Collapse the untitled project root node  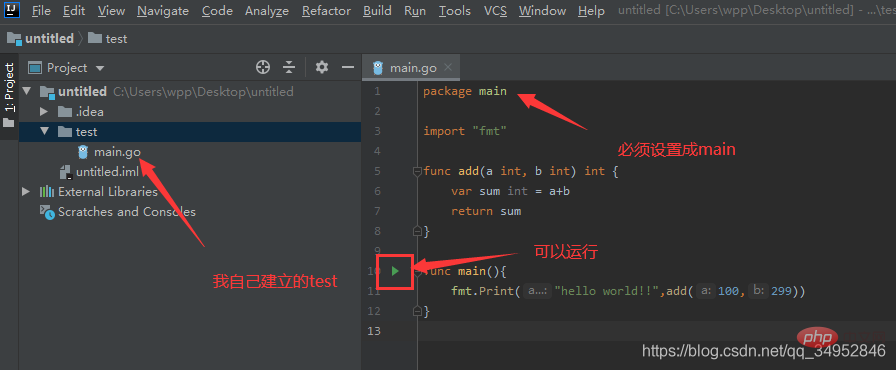click(x=26, y=91)
